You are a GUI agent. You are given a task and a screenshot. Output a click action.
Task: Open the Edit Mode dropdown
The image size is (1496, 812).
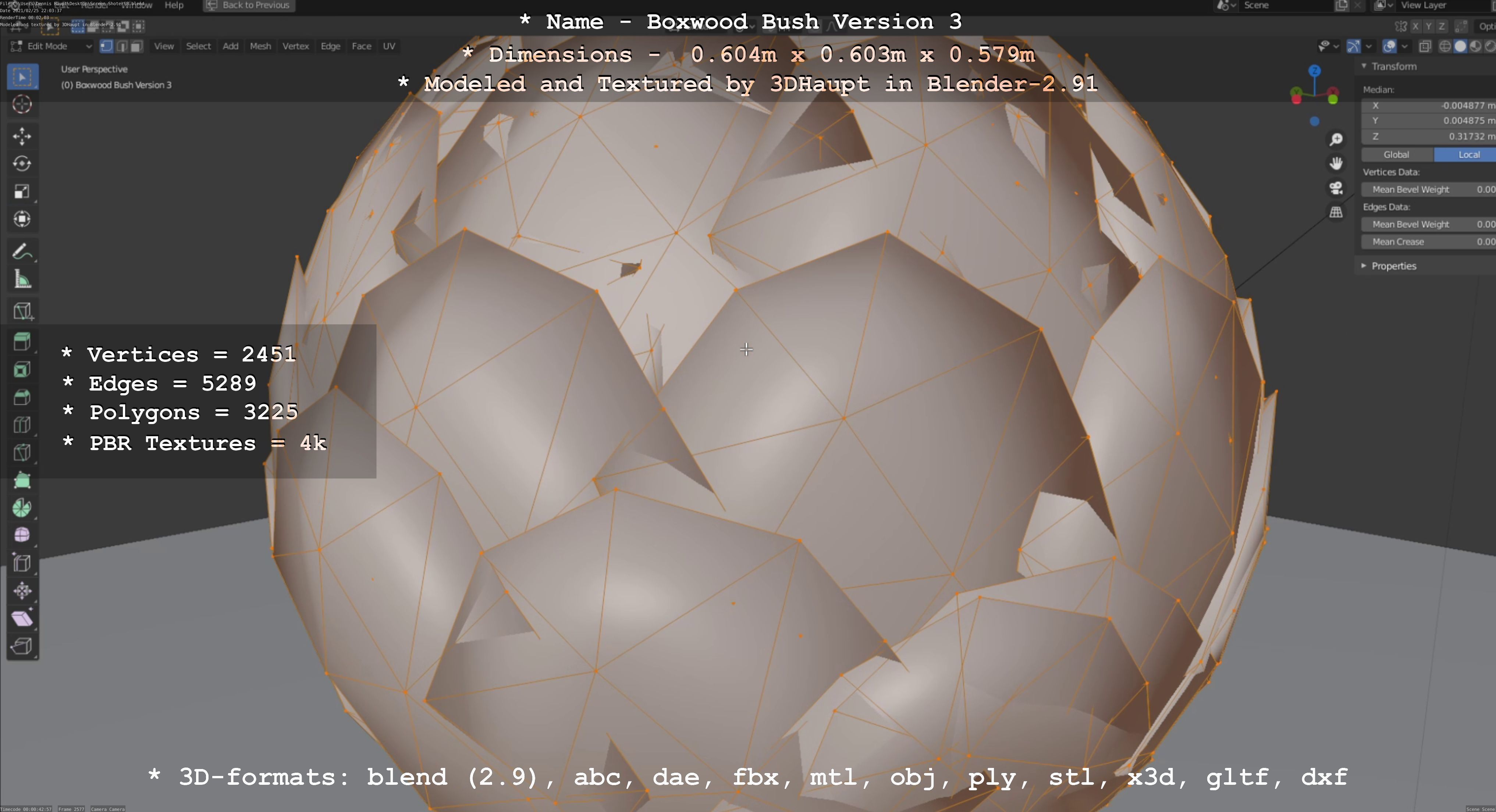[x=51, y=46]
